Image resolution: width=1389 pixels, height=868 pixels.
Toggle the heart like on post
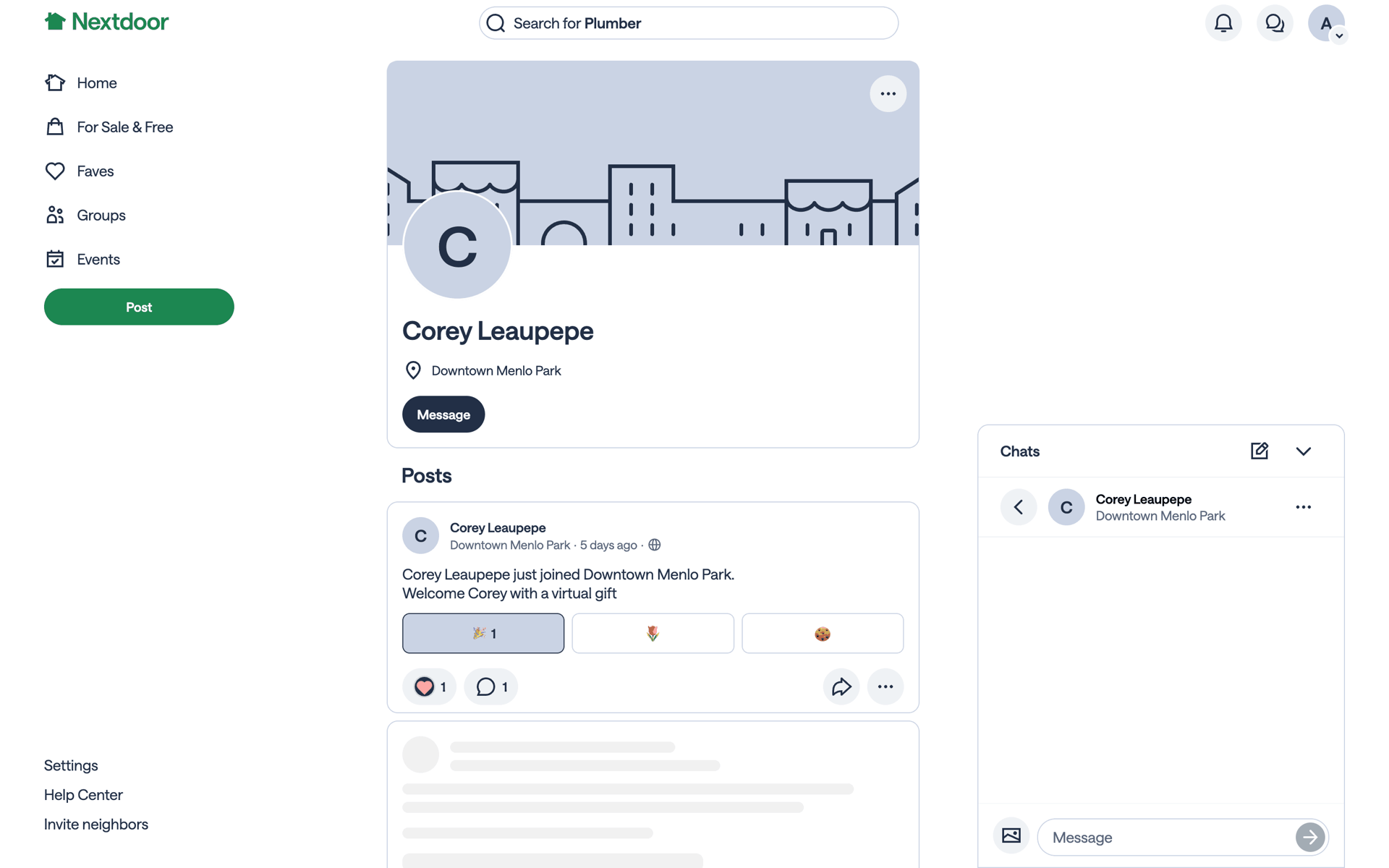tap(430, 686)
